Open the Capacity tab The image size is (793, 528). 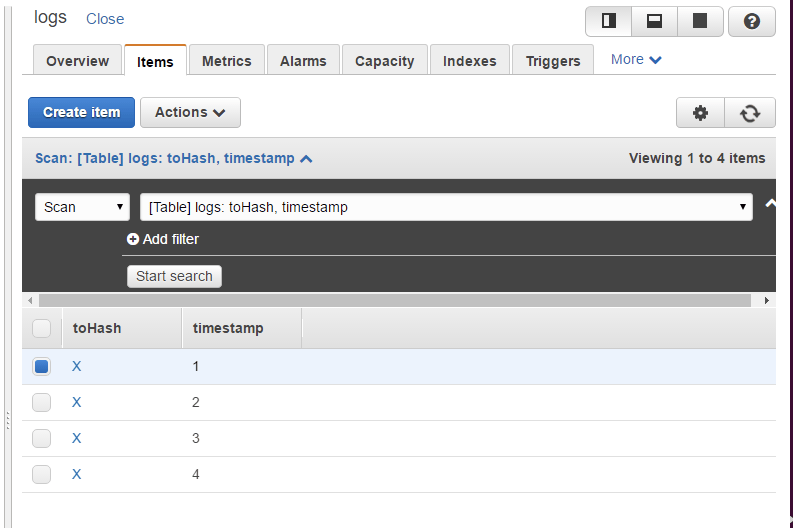pyautogui.click(x=385, y=61)
